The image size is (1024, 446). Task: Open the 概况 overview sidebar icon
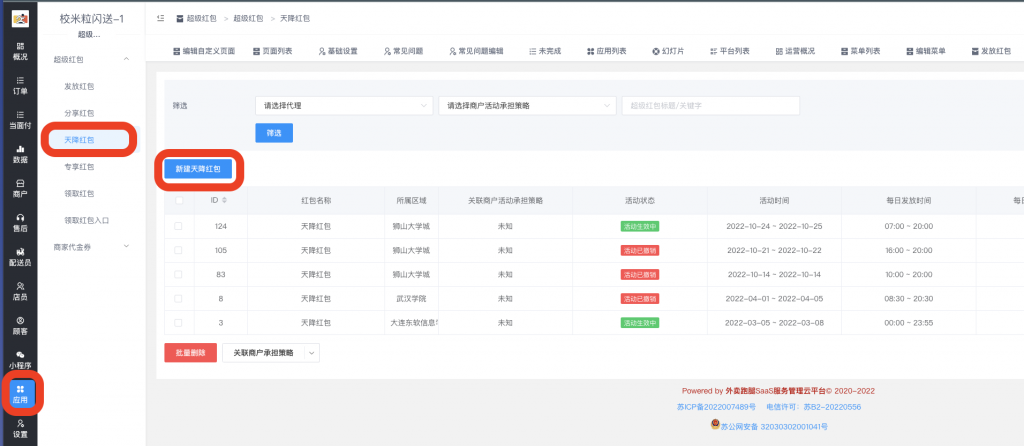click(20, 52)
